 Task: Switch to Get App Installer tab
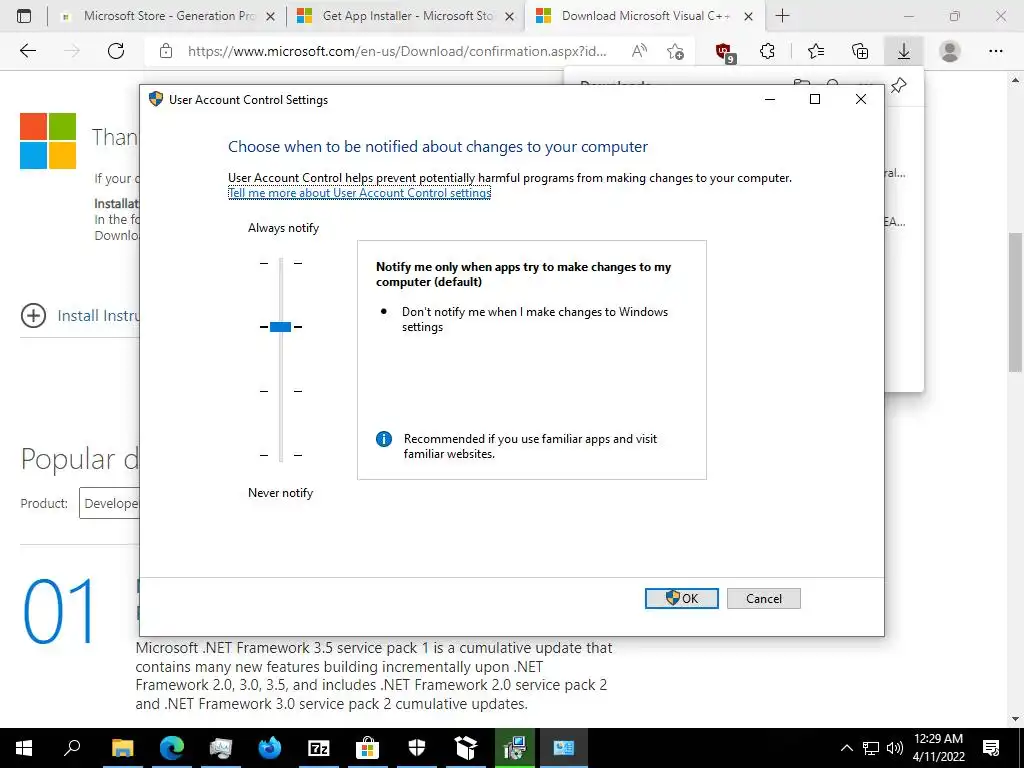click(x=405, y=16)
